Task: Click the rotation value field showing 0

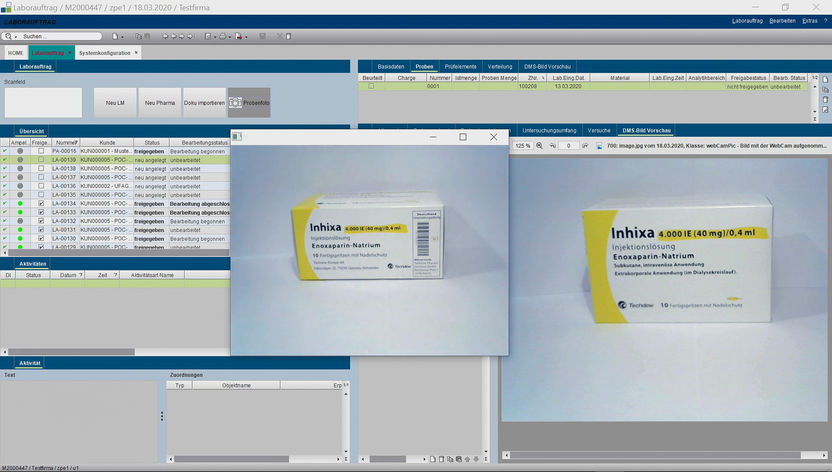Action: [x=568, y=145]
